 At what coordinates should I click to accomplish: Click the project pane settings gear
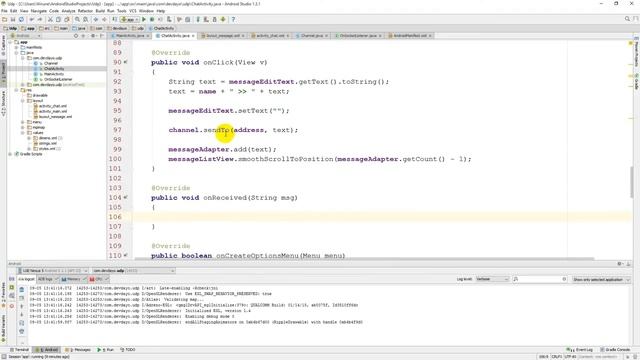[x=93, y=36]
